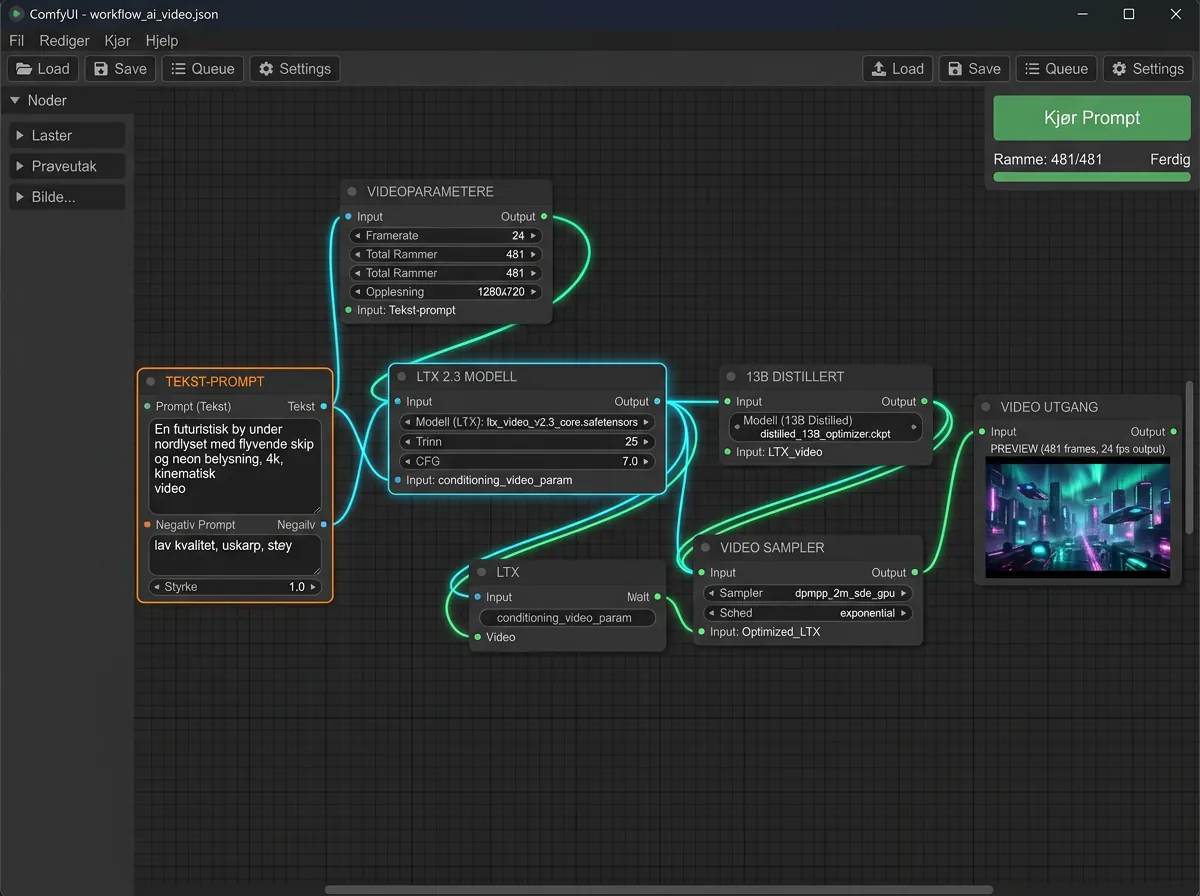Open the Modell (LTX) safetensors dropdown
The width and height of the screenshot is (1200, 896).
coord(527,421)
